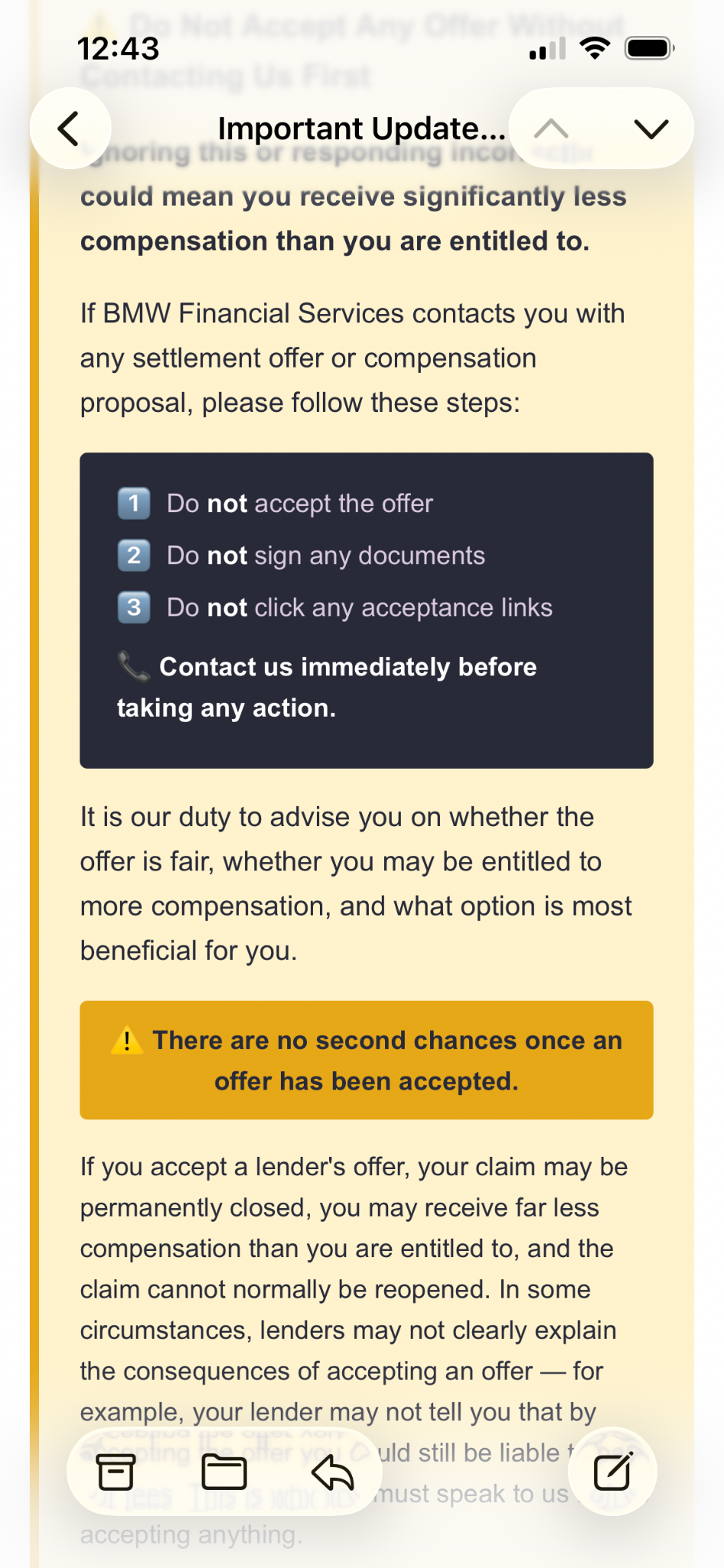Tap the "Do not sign any documents" line
Image resolution: width=724 pixels, height=1568 pixels.
click(326, 556)
